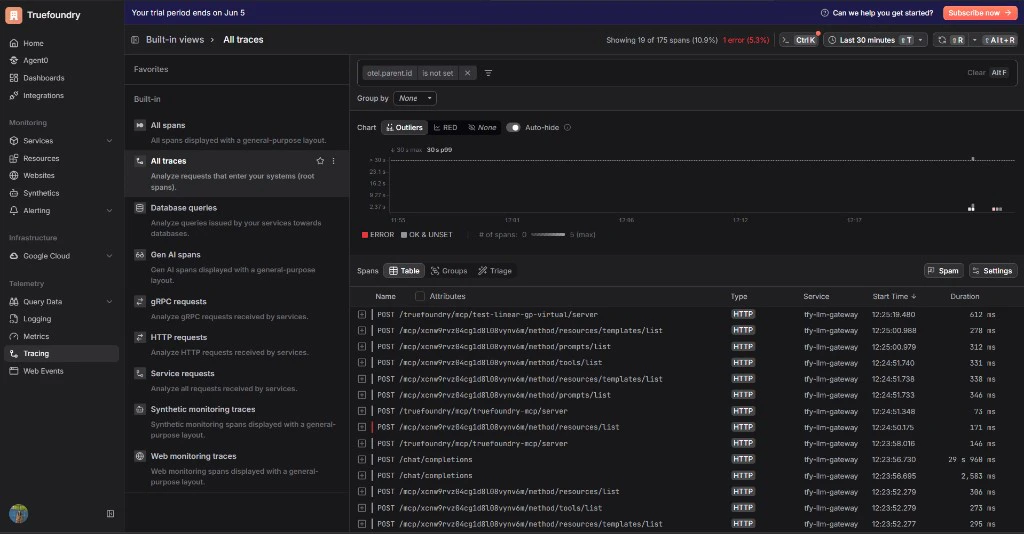
Task: Expand the method/resources/list 171 ms row
Action: click(x=362, y=428)
